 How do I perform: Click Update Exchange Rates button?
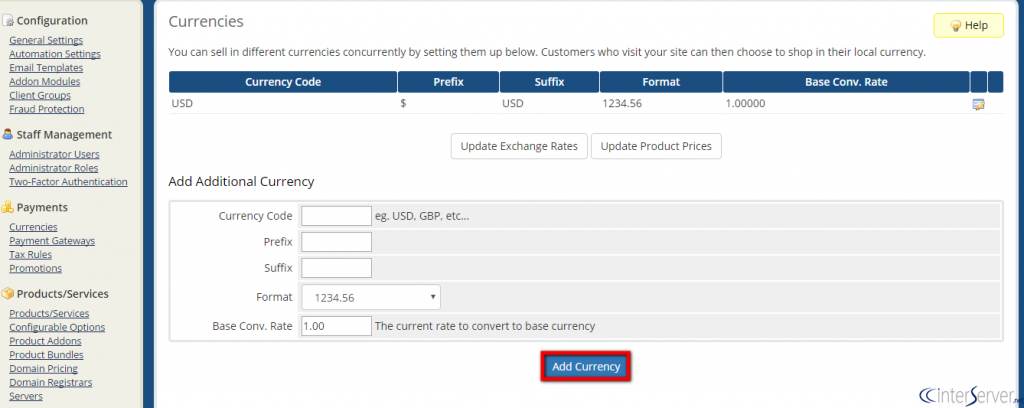point(519,146)
